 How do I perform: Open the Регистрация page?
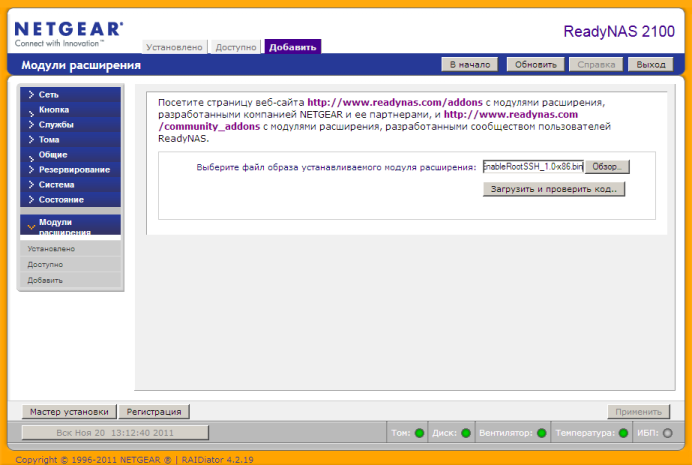click(154, 412)
